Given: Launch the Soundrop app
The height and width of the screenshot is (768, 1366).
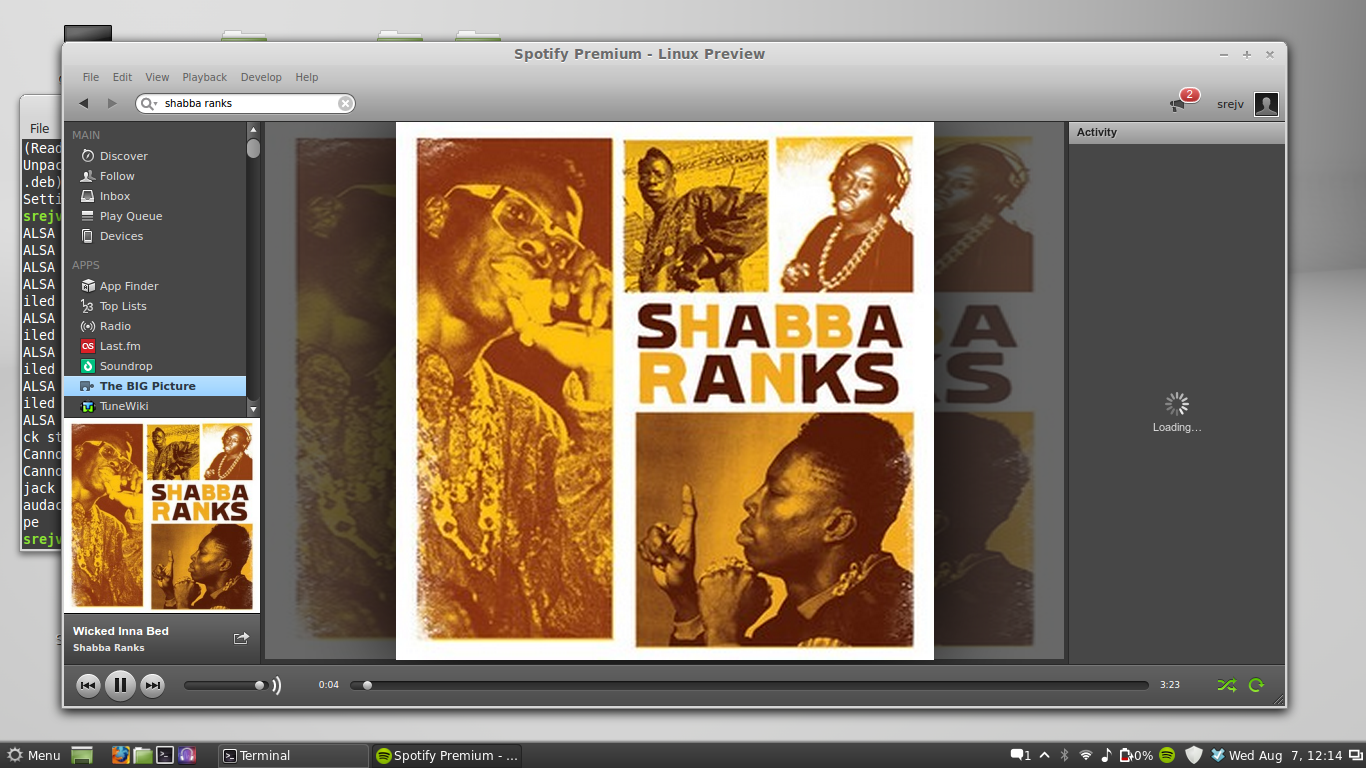Looking at the screenshot, I should click(x=154, y=366).
